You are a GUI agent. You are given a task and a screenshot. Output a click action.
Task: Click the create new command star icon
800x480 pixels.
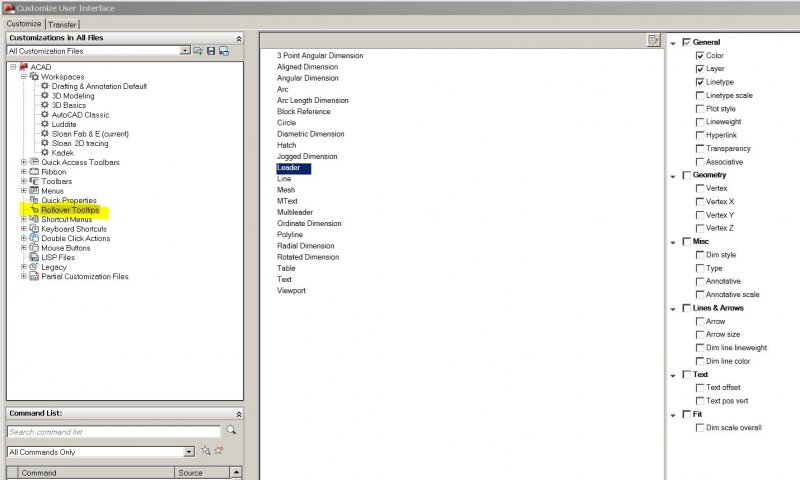[219, 450]
